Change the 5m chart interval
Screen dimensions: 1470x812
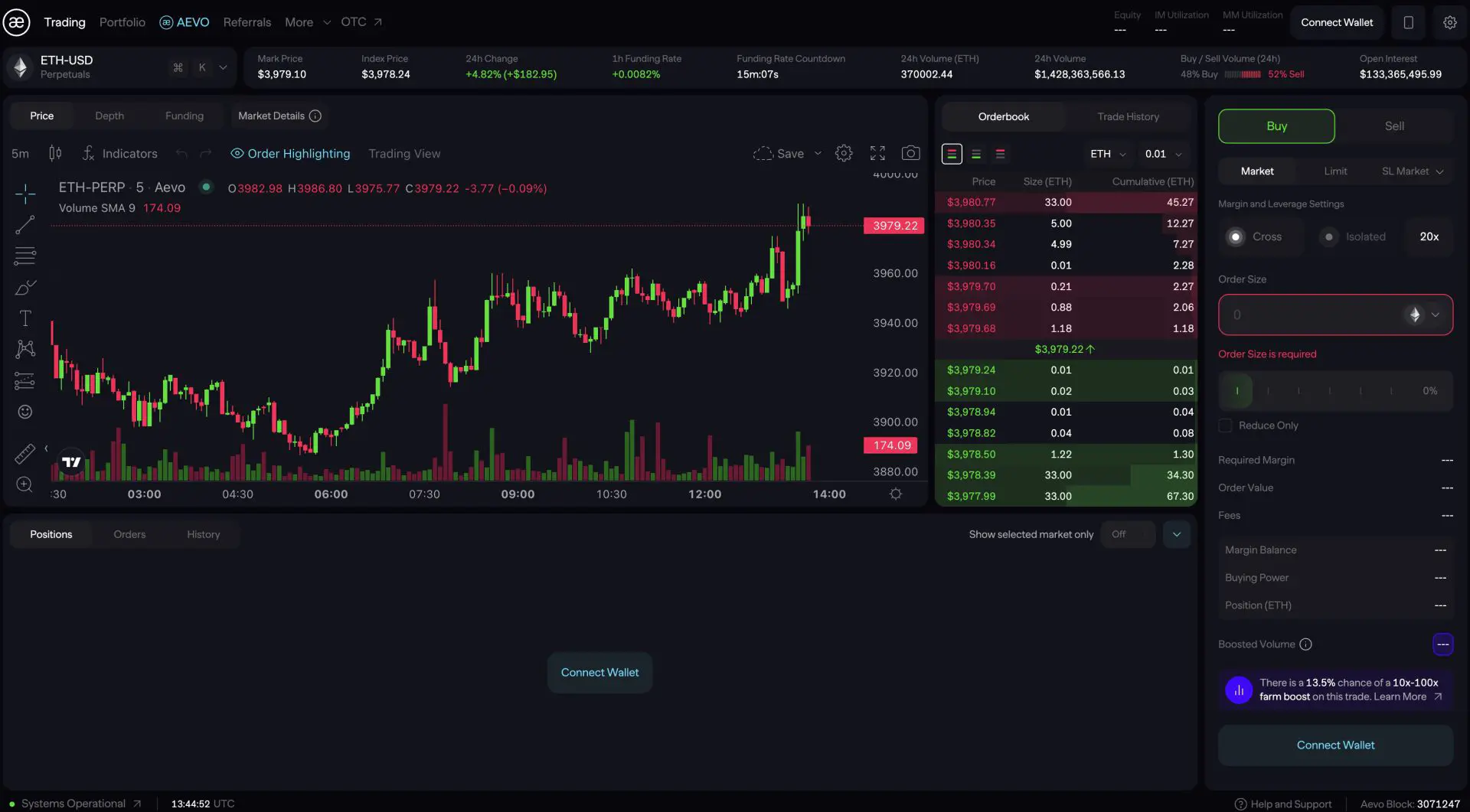[20, 154]
